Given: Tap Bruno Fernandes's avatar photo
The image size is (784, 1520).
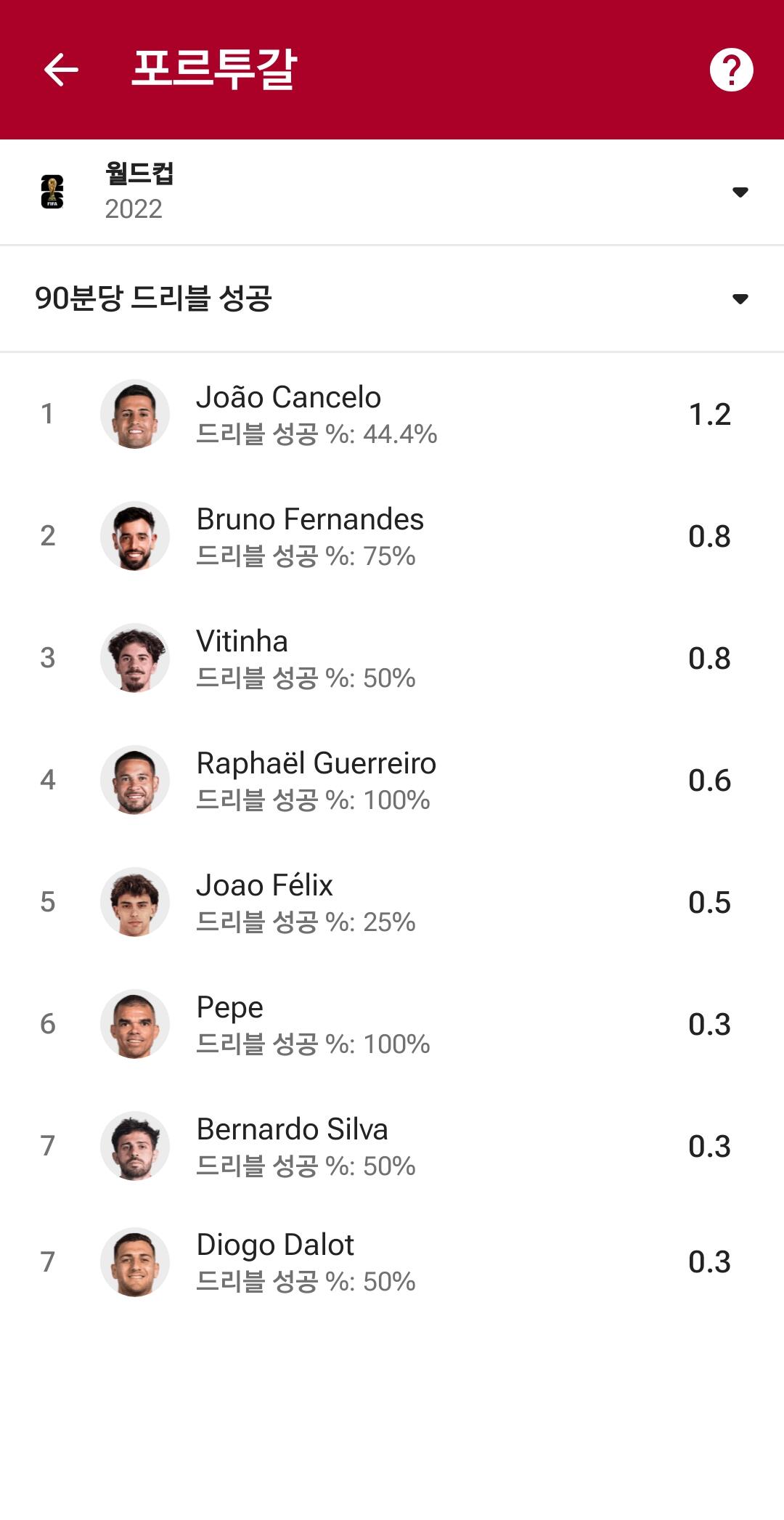Looking at the screenshot, I should coord(135,536).
